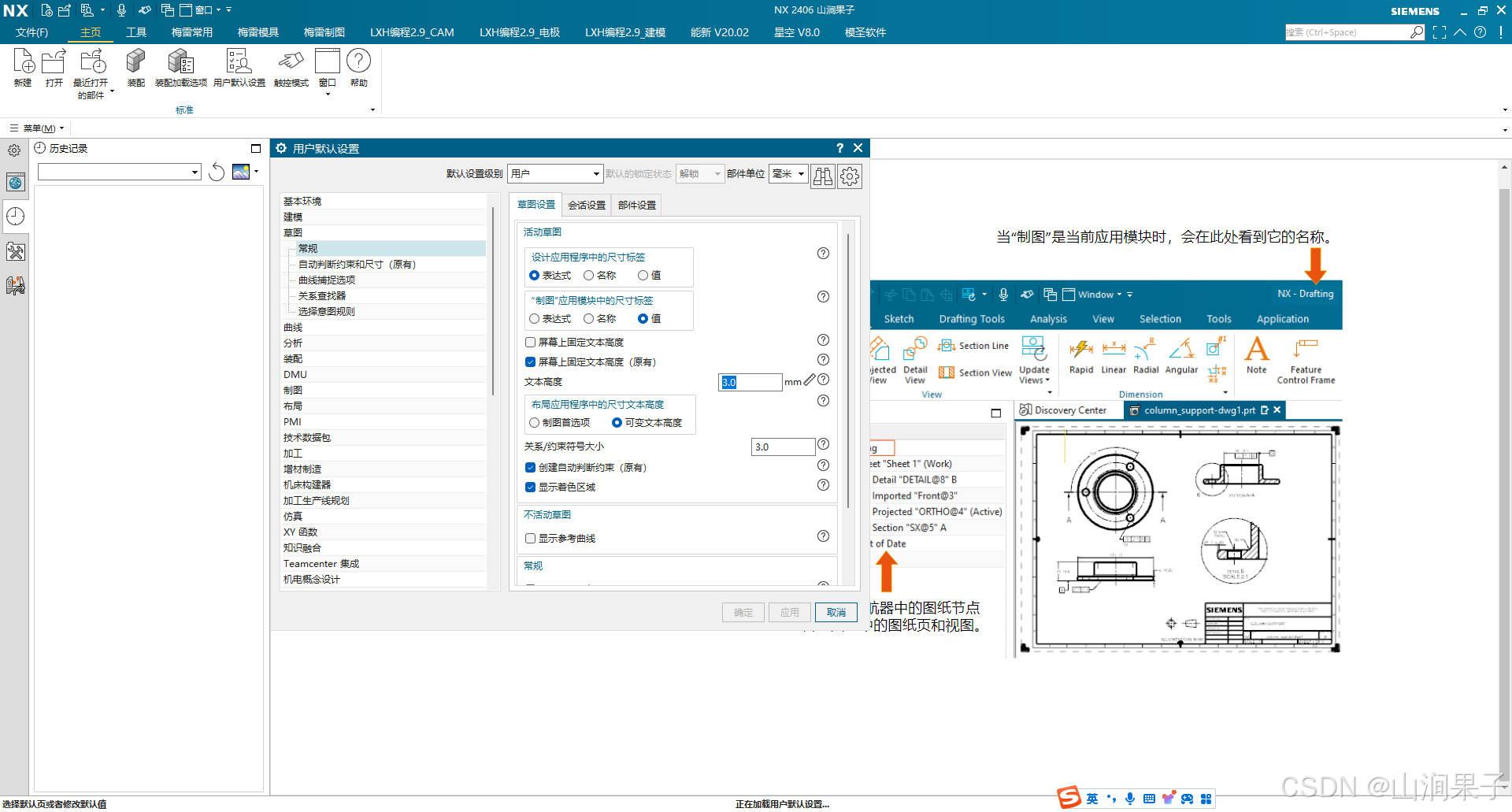Click the help question icon in top bar
This screenshot has width=1512, height=812.
pos(1480,32)
